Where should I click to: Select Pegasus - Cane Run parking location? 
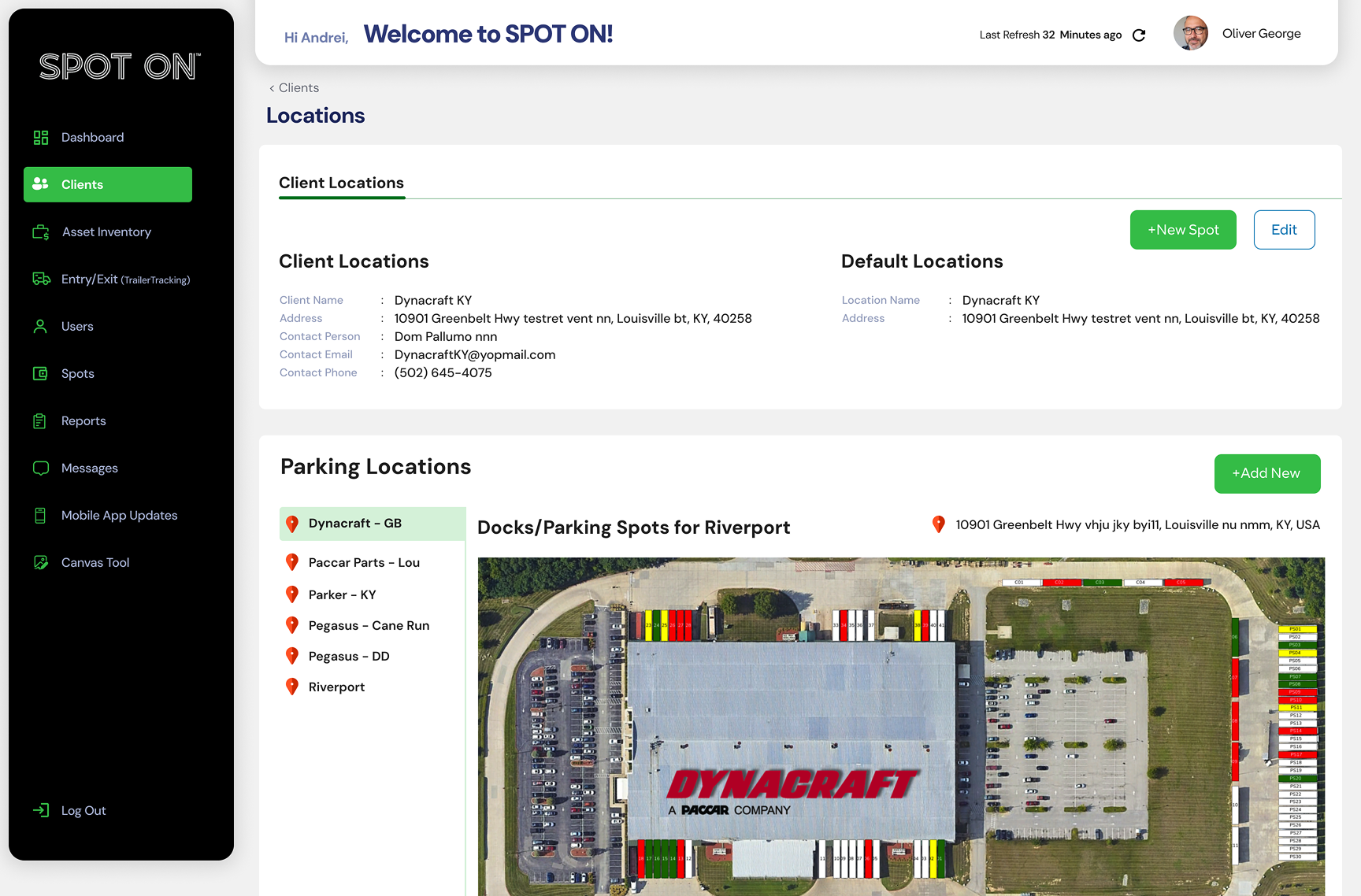369,625
